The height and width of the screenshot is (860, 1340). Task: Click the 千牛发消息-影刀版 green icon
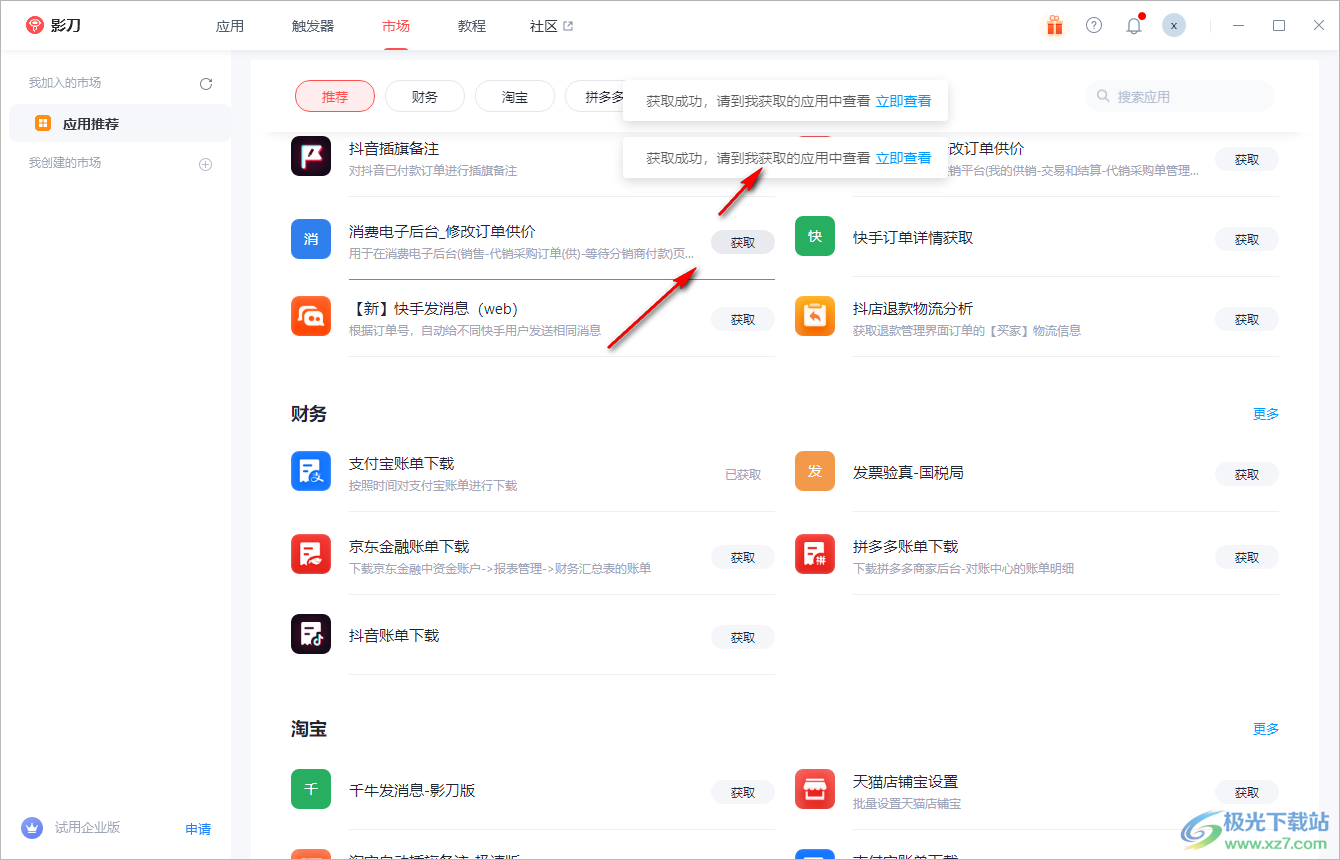[x=311, y=789]
